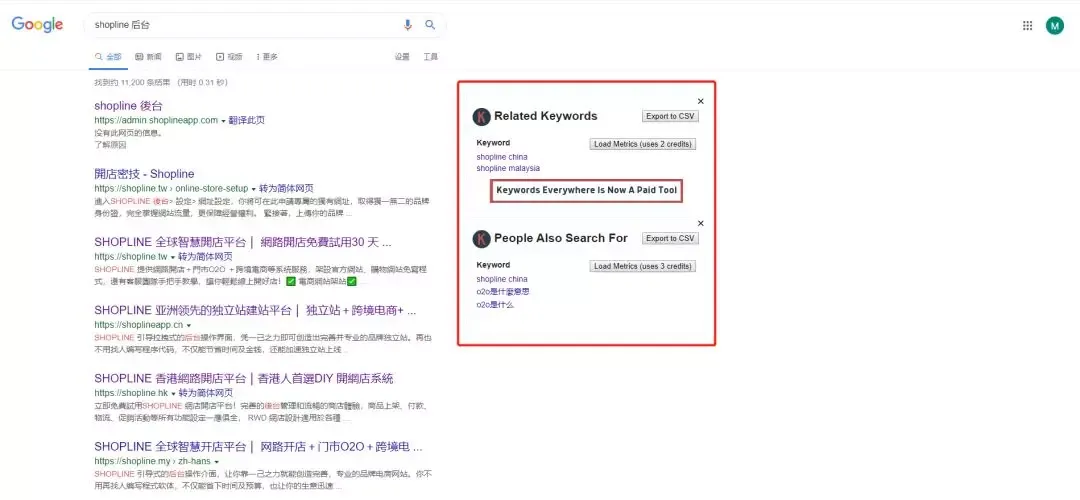Close the Related Keywords panel

click(700, 101)
